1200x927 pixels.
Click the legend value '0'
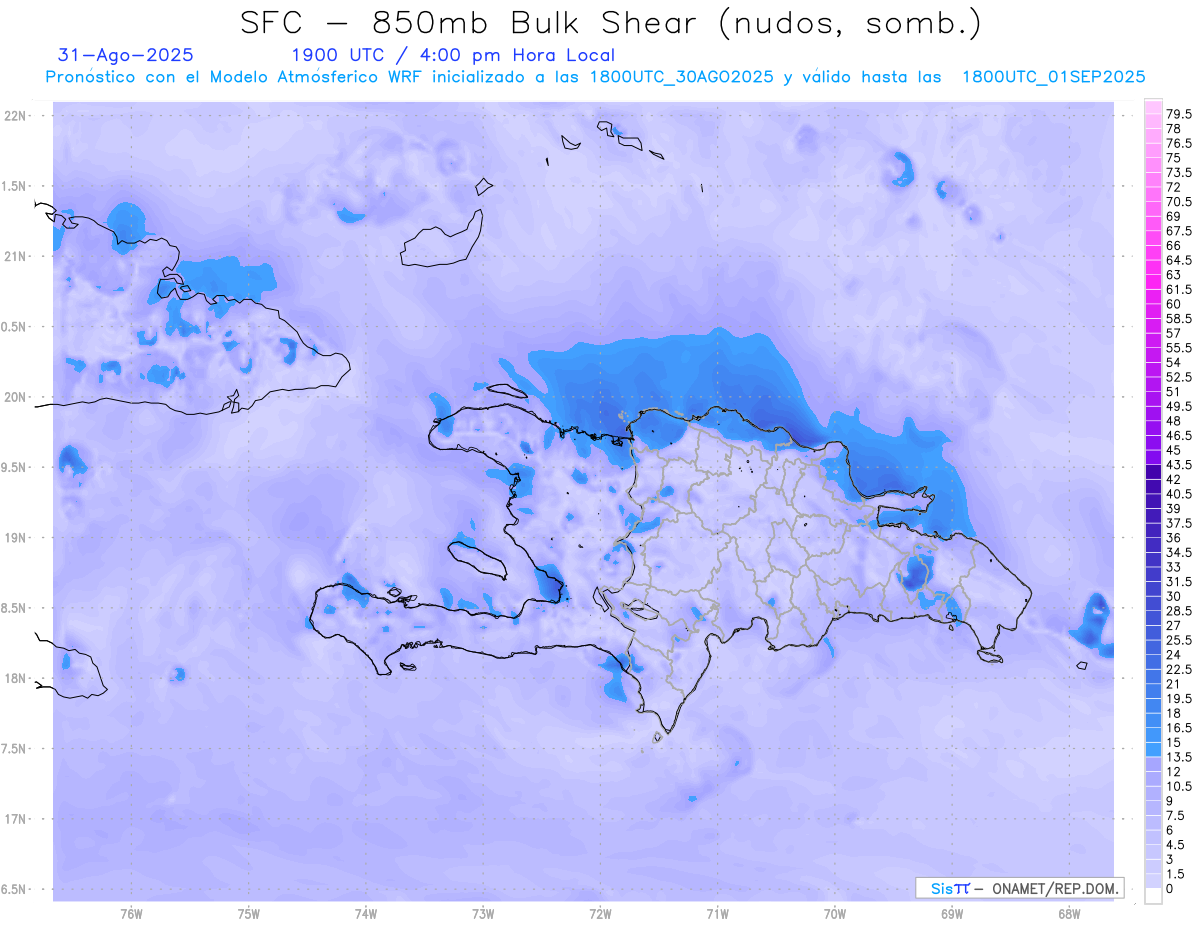(1170, 889)
